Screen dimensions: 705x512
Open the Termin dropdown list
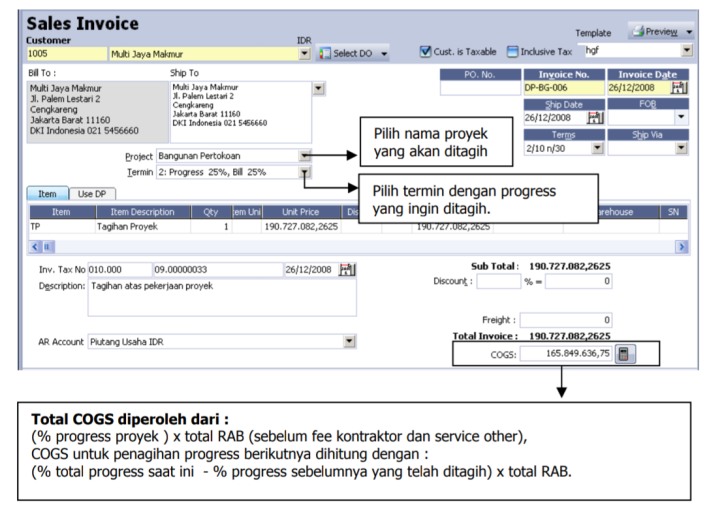point(305,172)
